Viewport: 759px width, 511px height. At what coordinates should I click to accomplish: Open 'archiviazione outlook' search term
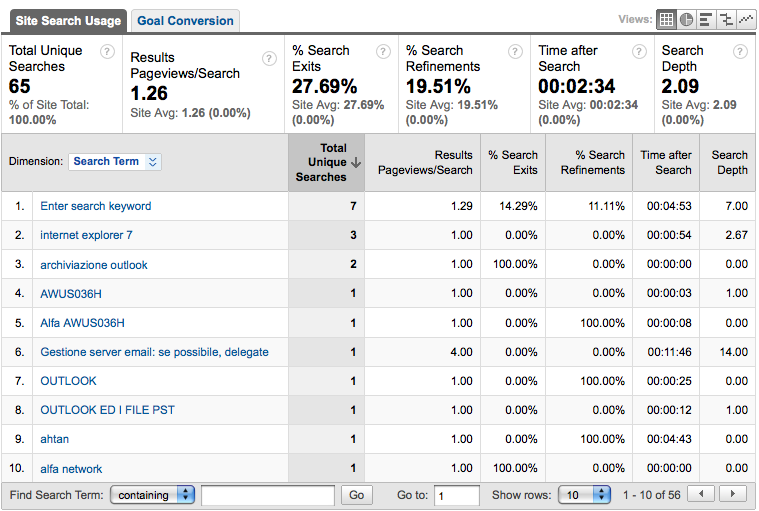(94, 265)
